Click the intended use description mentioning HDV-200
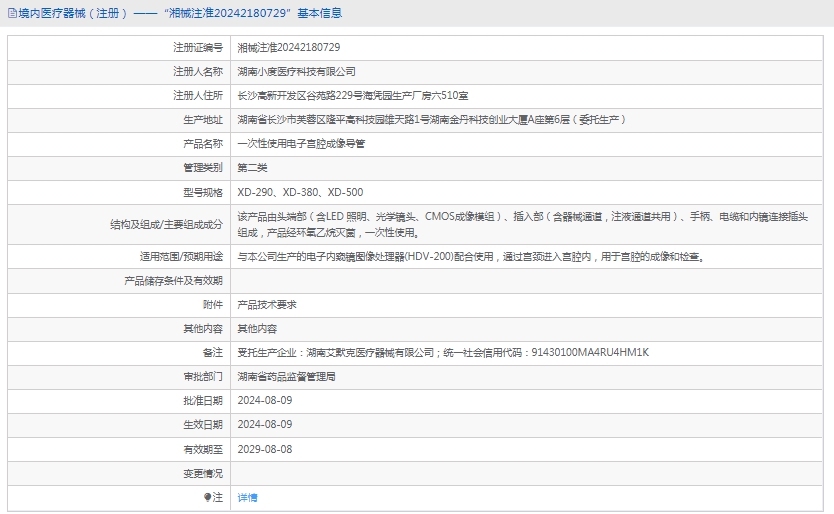Image resolution: width=834 pixels, height=514 pixels. [x=470, y=256]
